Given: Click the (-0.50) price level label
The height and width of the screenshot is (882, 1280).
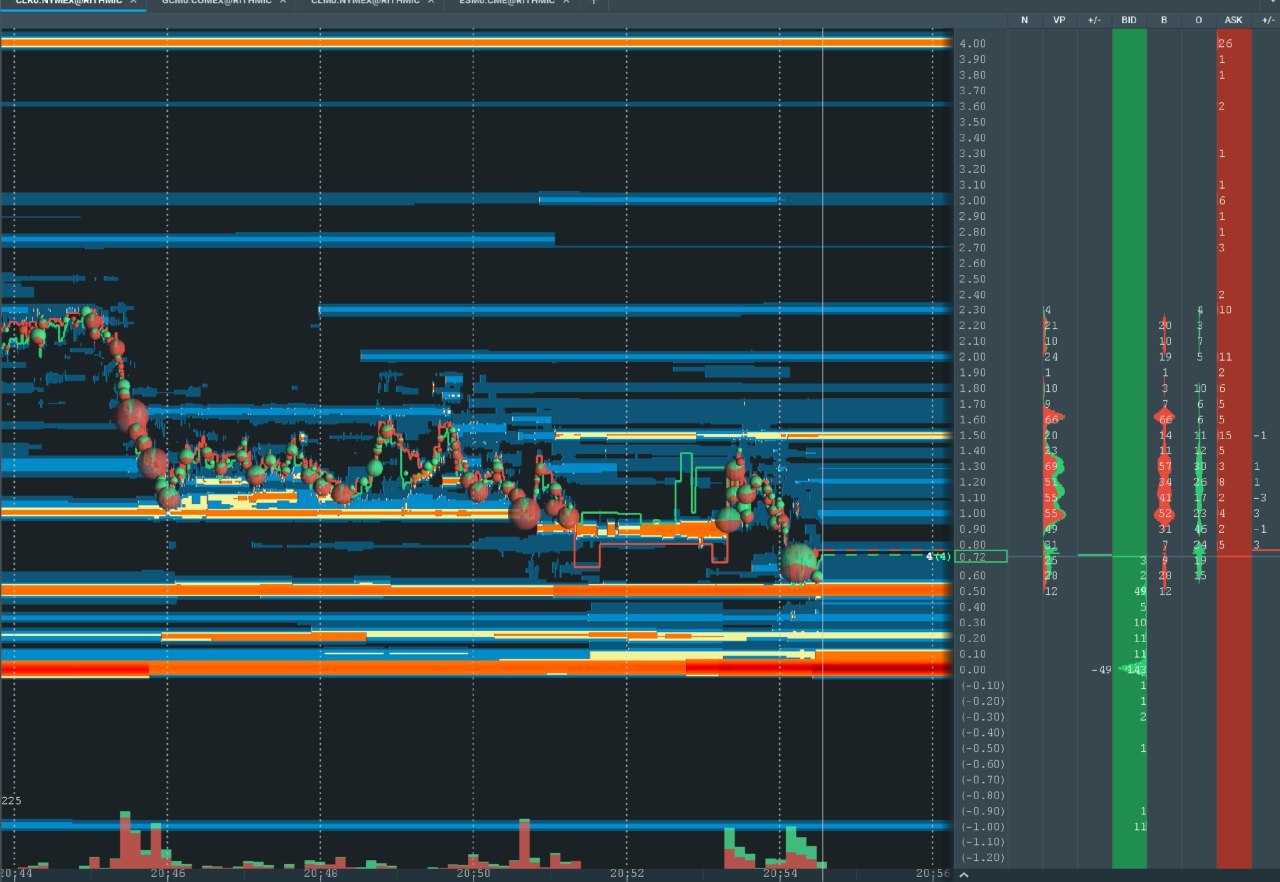Looking at the screenshot, I should (982, 748).
